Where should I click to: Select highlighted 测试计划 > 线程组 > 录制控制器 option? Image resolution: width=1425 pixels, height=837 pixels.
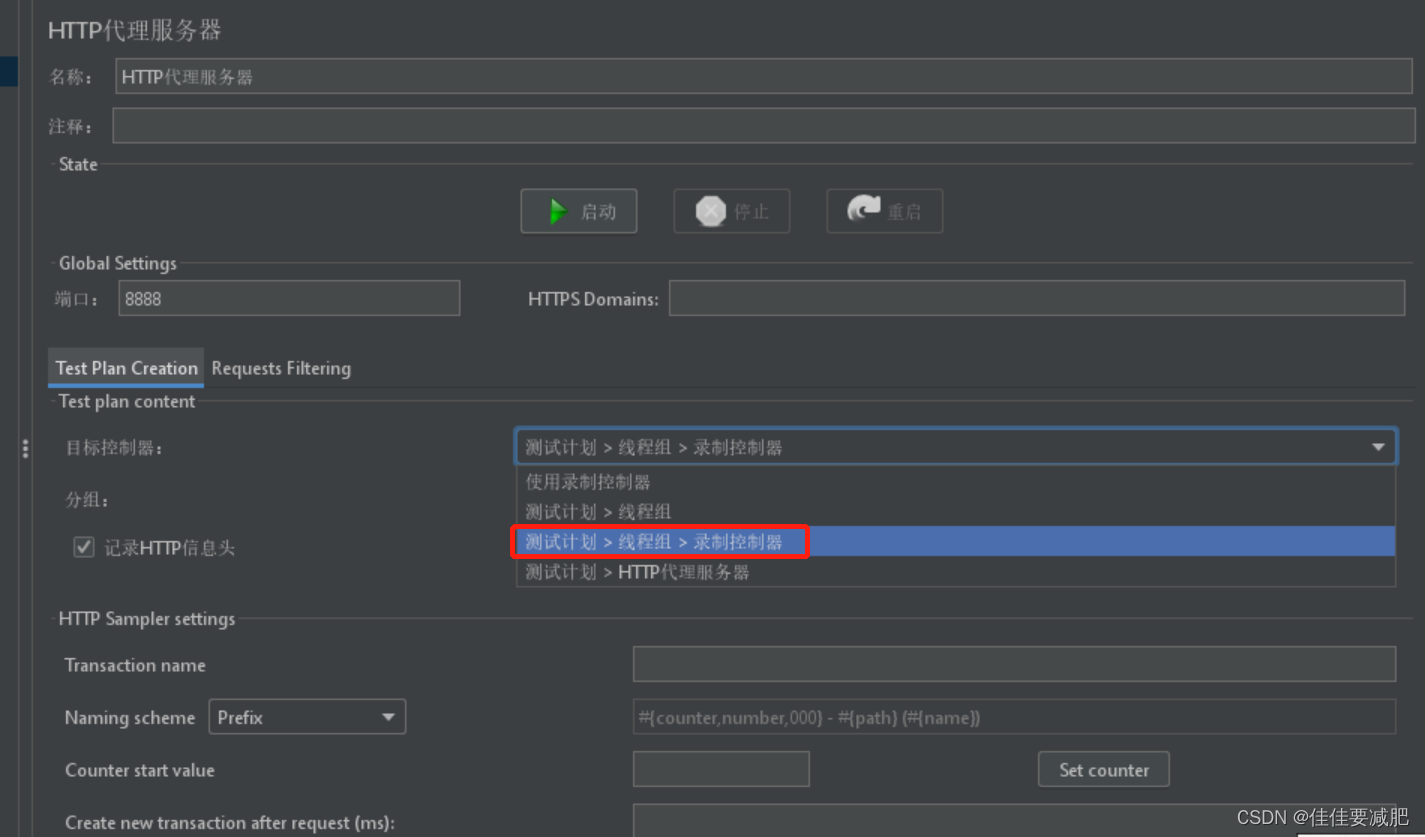[x=956, y=542]
